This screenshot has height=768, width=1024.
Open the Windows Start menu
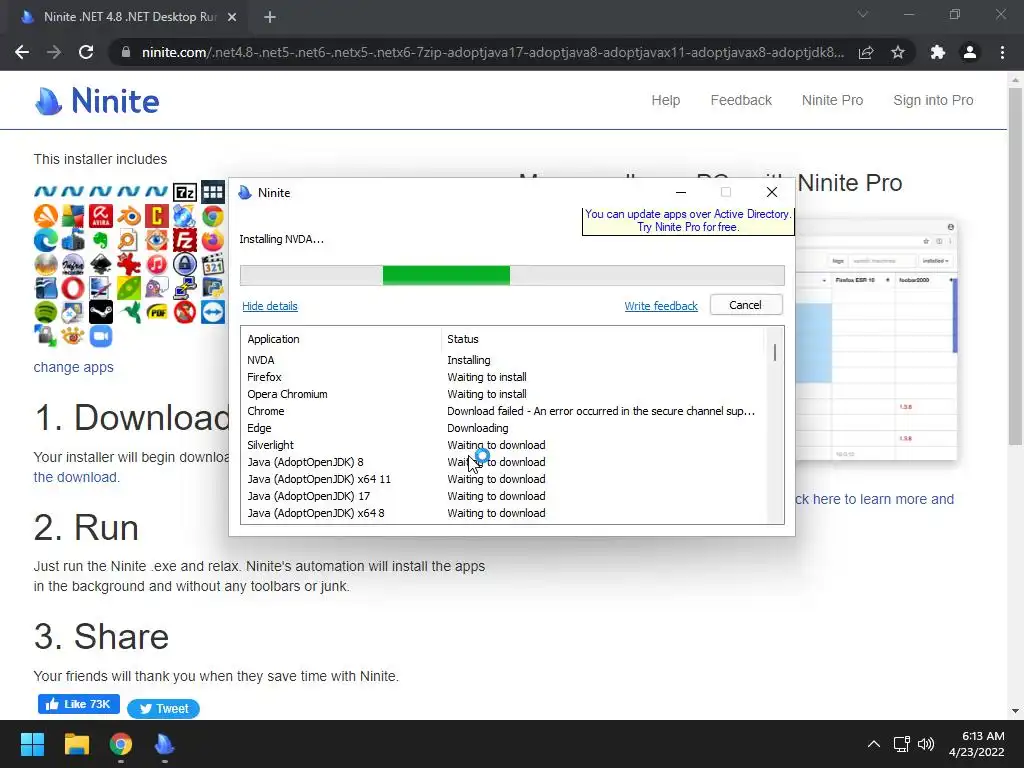click(32, 744)
